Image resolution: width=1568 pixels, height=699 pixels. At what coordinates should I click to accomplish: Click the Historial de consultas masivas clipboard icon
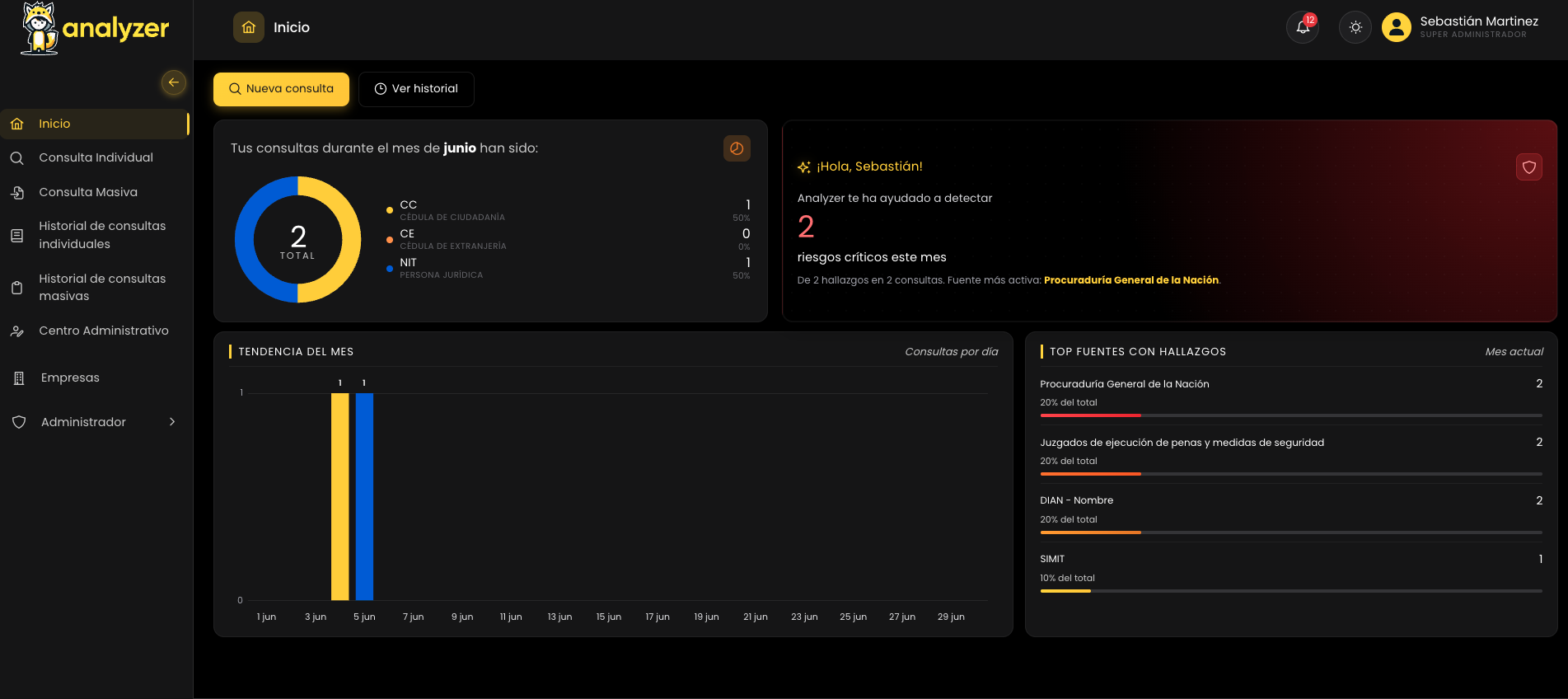[16, 288]
